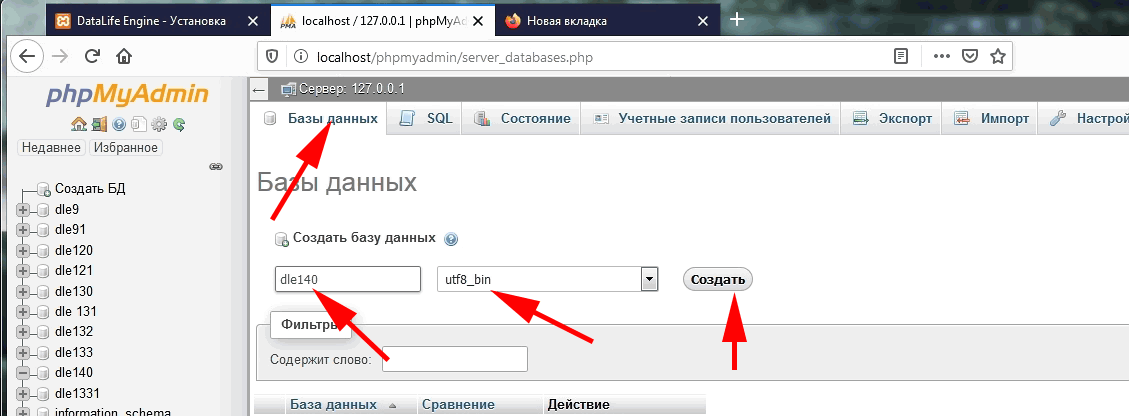1129x416 pixels.
Task: Reload the page with browser refresh icon
Action: 92,56
